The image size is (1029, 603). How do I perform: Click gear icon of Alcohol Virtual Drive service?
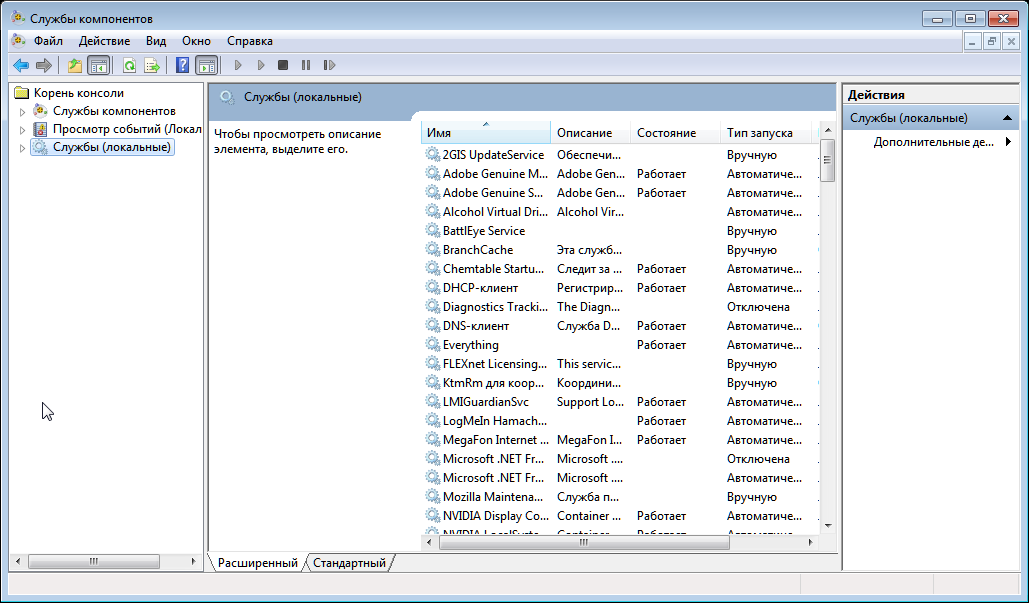pyautogui.click(x=432, y=211)
